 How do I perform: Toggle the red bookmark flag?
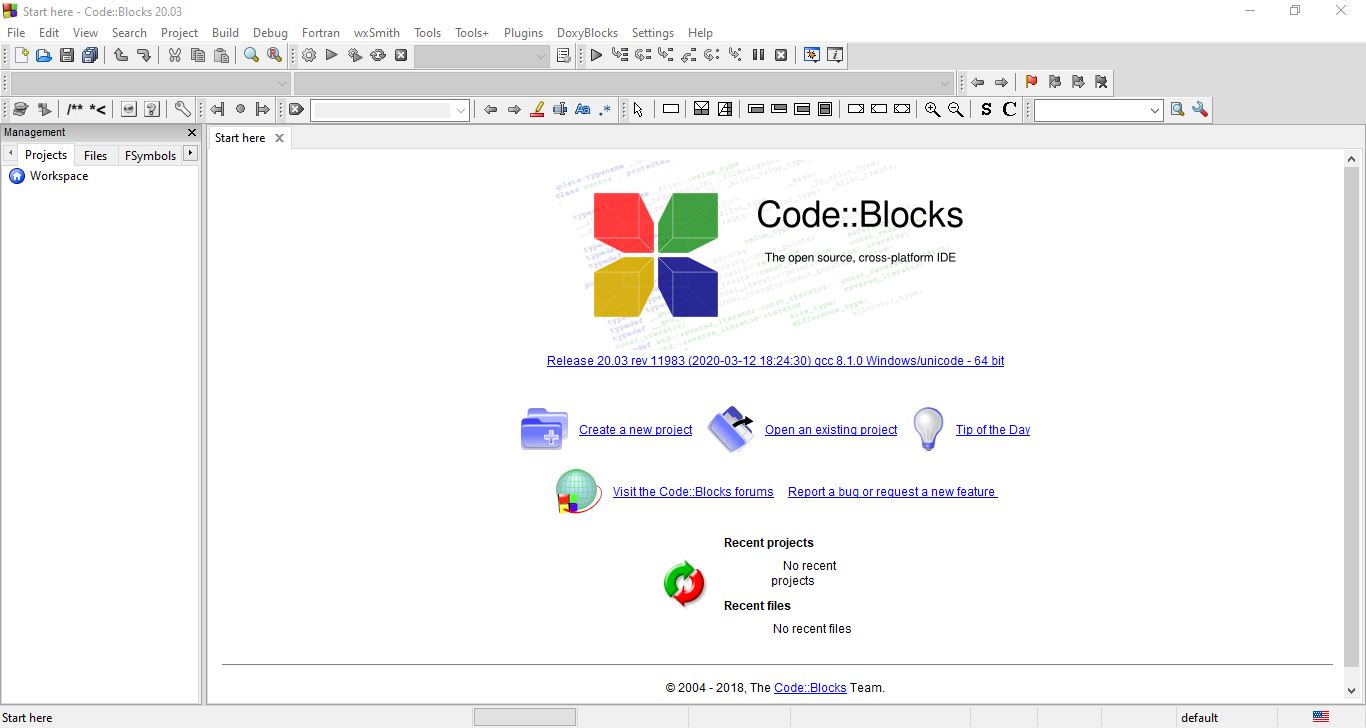point(1032,82)
